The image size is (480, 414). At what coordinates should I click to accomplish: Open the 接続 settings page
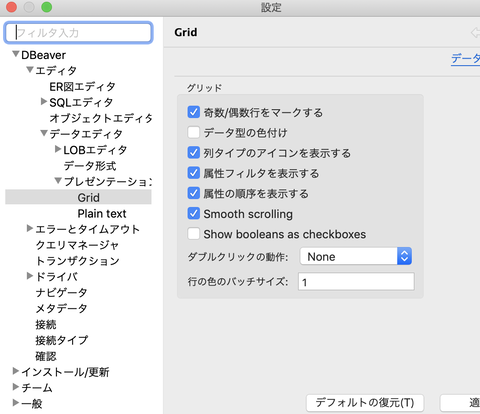pos(46,324)
